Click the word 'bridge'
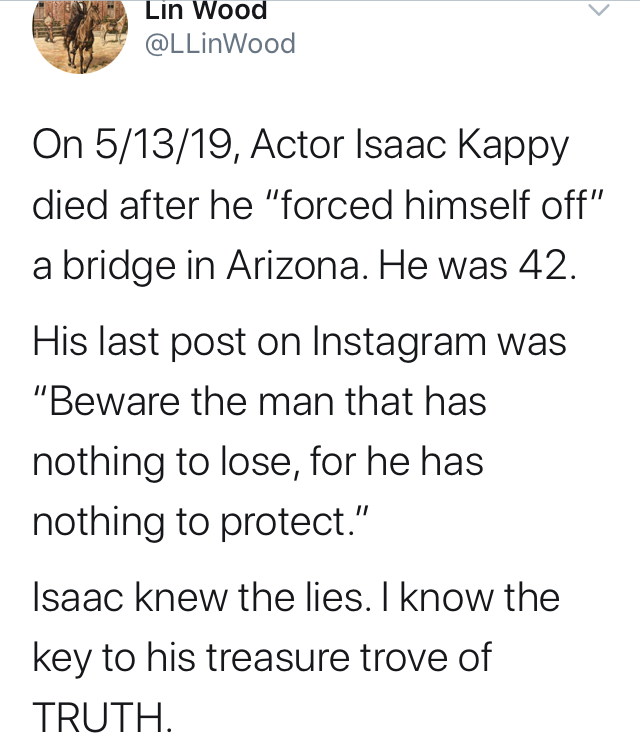This screenshot has height=750, width=640. (x=120, y=268)
